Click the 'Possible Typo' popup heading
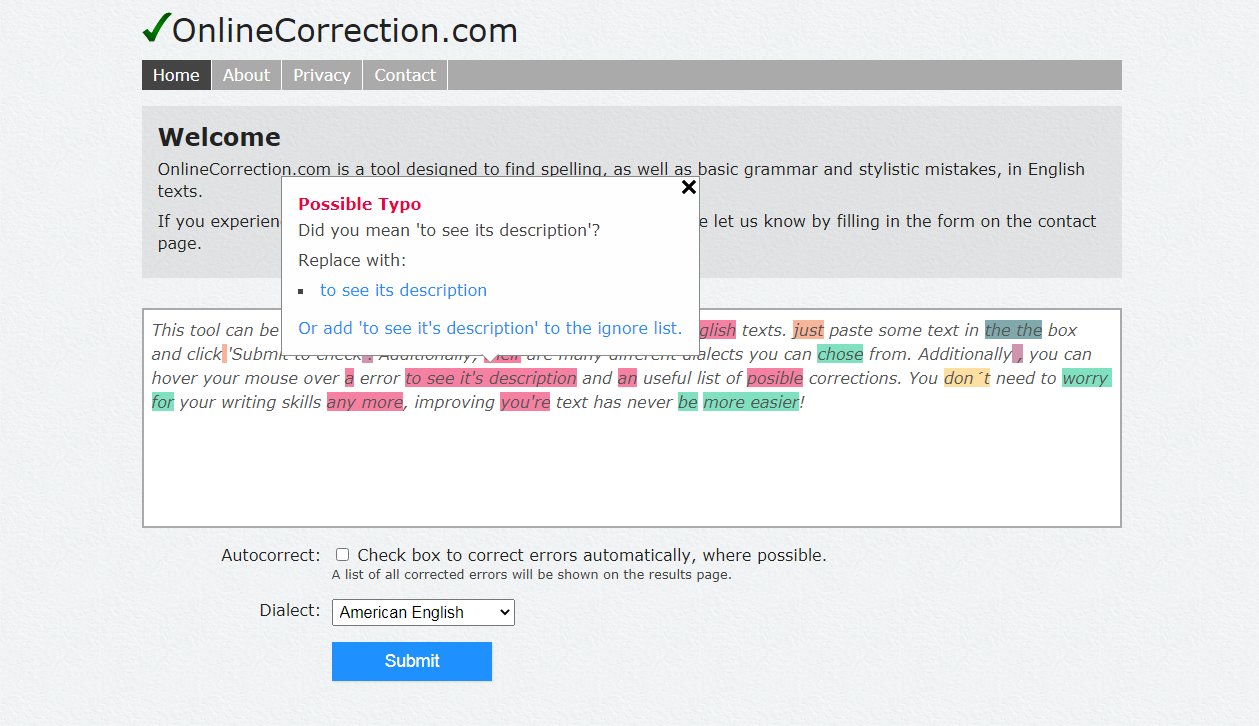This screenshot has height=726, width=1259. click(360, 204)
